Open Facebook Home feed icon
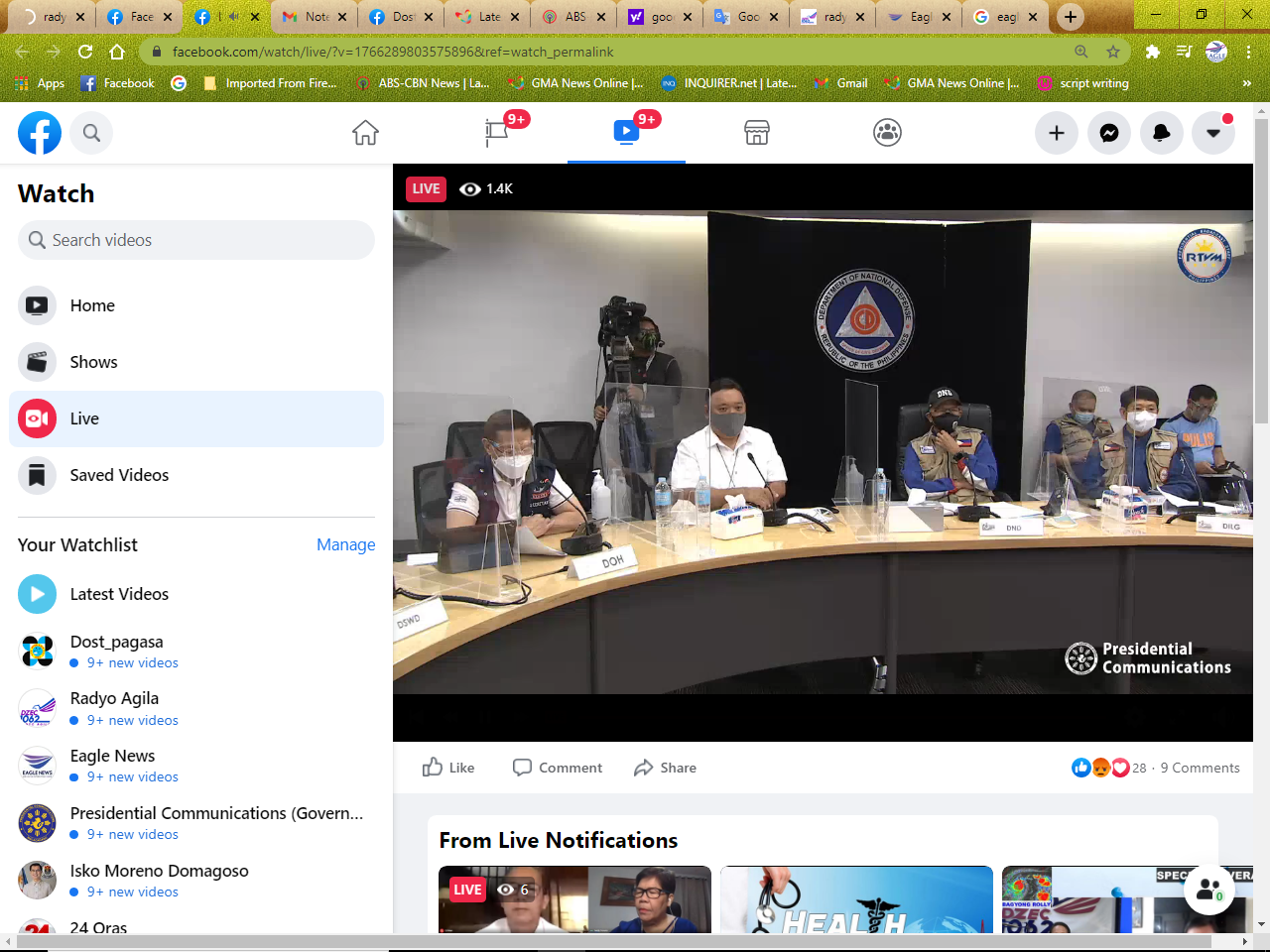1270x952 pixels. coord(365,133)
